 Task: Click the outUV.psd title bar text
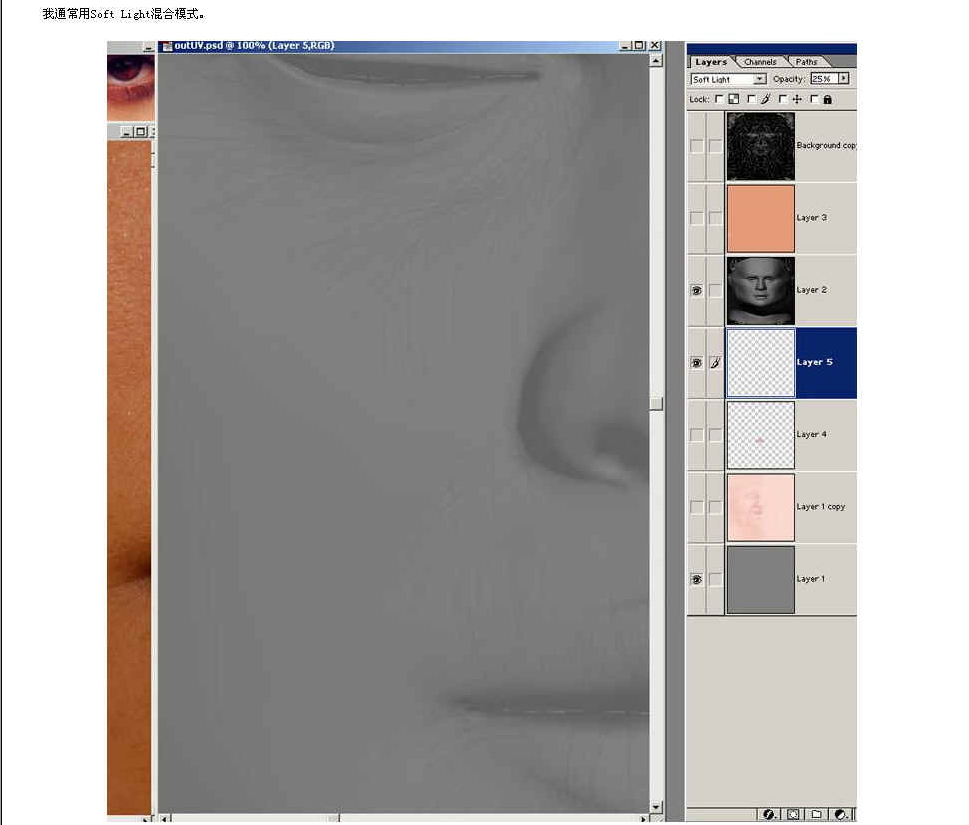254,46
